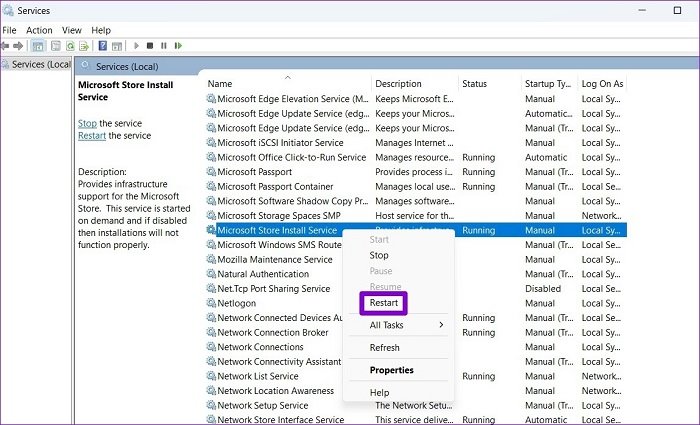
Task: Open the Help toolbar icon
Action: coord(103,46)
